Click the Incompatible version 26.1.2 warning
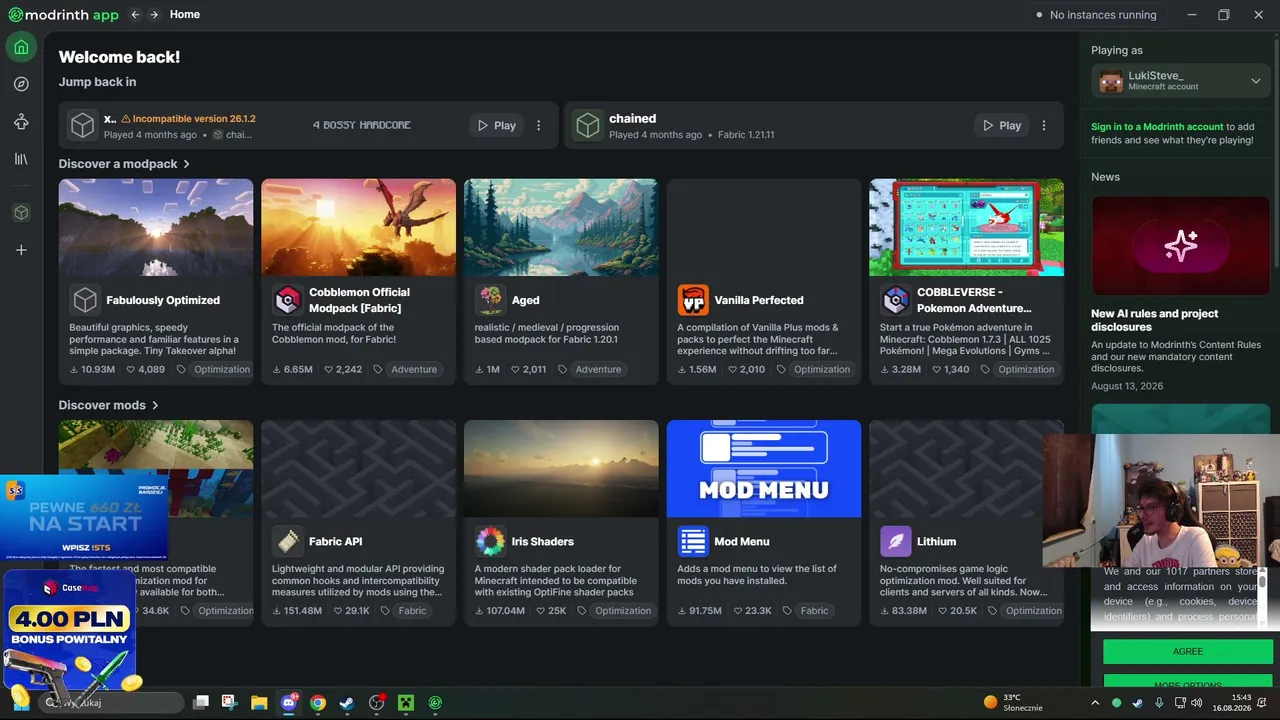The image size is (1280, 720). click(x=188, y=118)
